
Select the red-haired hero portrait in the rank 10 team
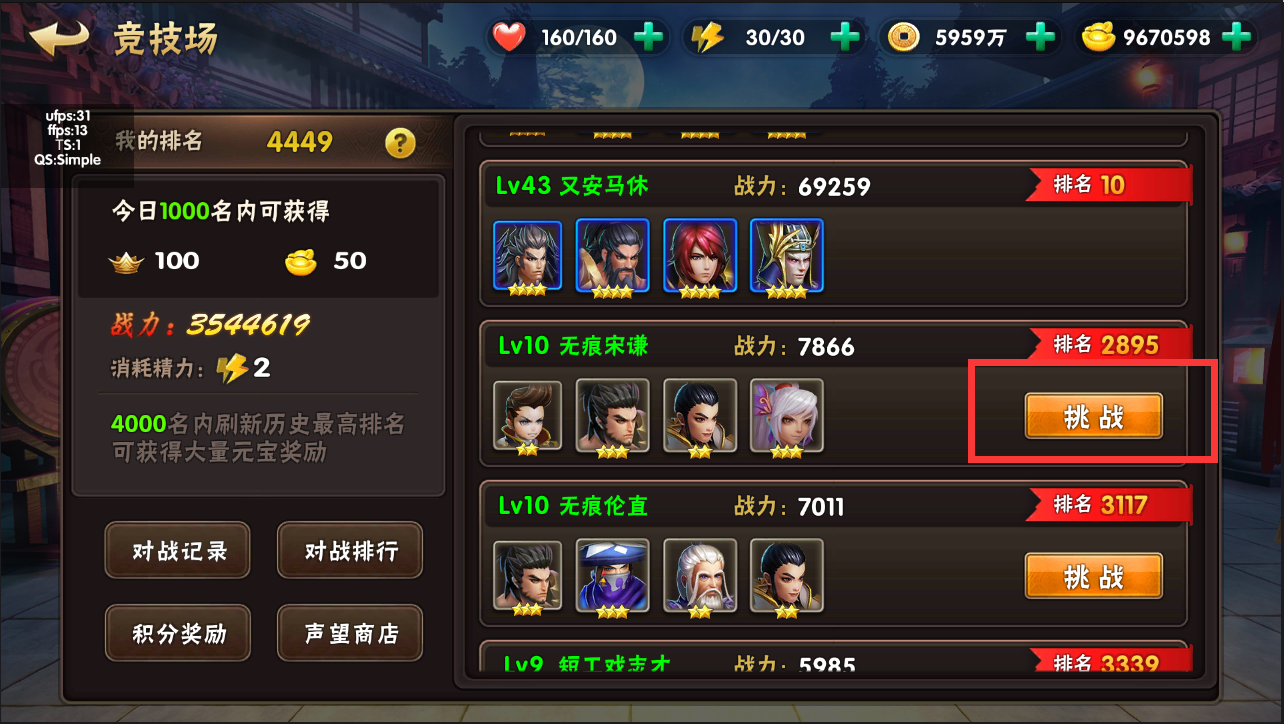click(700, 255)
